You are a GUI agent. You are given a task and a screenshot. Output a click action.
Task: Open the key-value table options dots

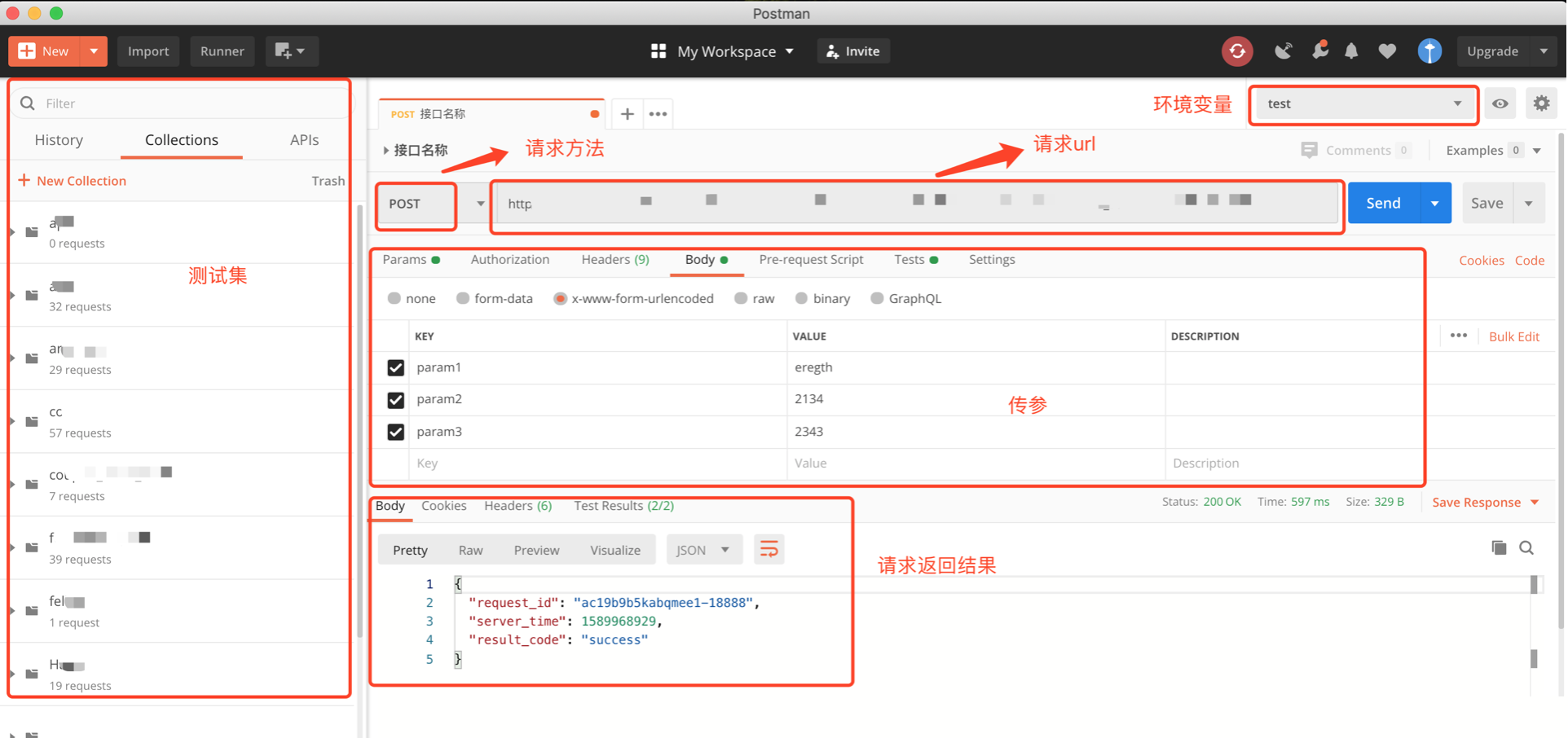coord(1458,336)
